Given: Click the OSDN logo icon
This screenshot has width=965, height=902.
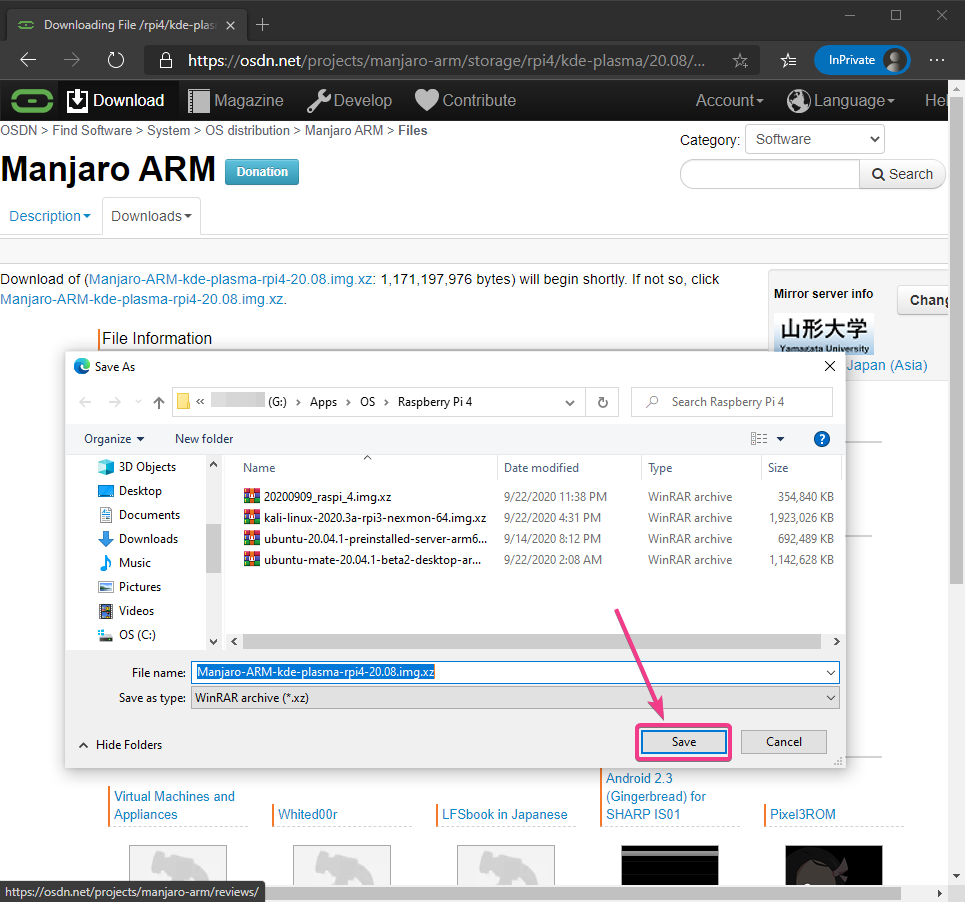Looking at the screenshot, I should [32, 100].
